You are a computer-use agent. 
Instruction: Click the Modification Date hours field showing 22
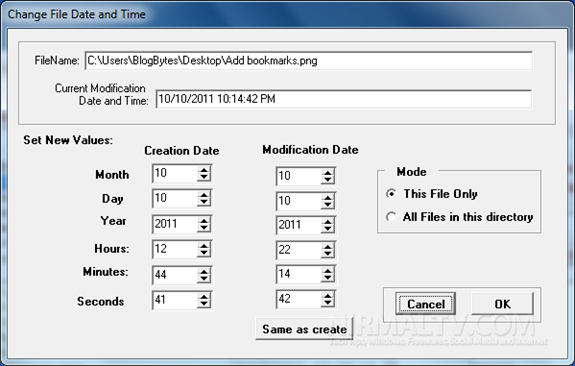coord(299,250)
